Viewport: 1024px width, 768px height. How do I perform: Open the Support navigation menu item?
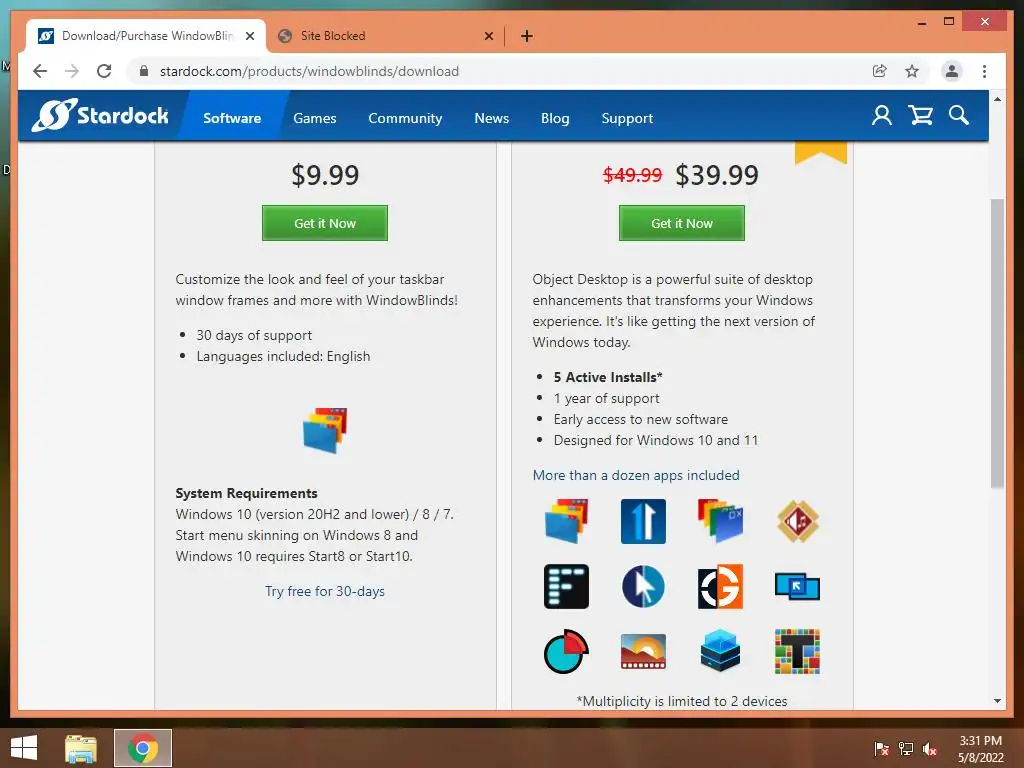[x=627, y=118]
